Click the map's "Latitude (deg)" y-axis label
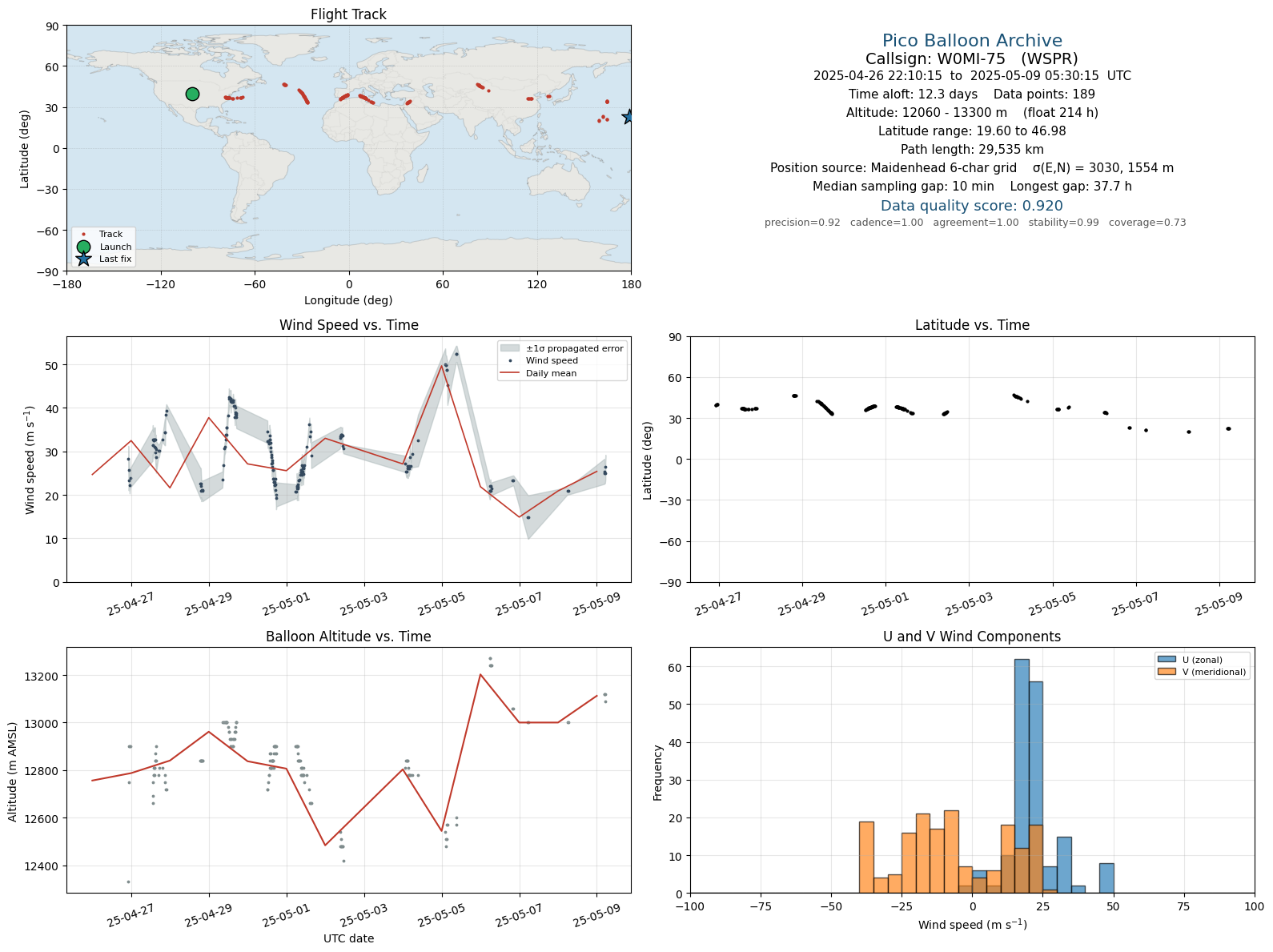Viewport: 1273px width, 952px height. 25,149
